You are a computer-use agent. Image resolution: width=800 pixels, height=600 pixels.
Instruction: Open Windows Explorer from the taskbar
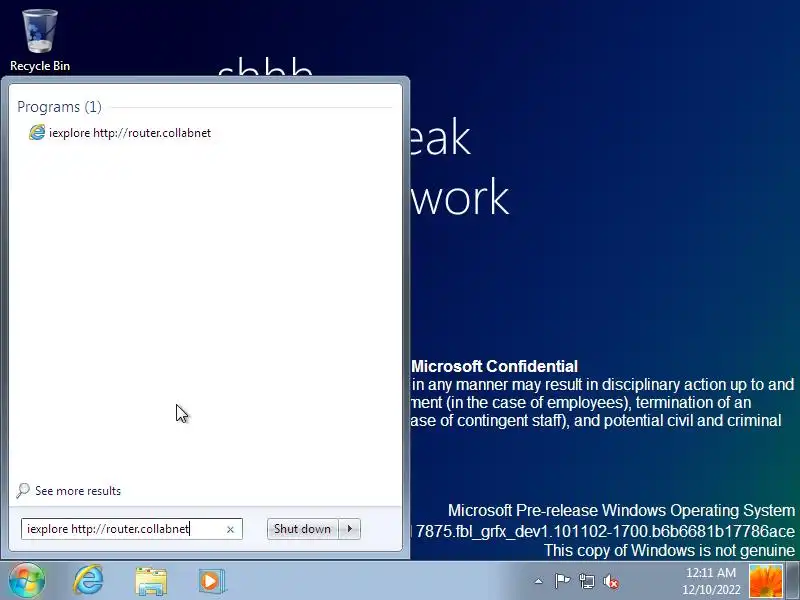151,581
